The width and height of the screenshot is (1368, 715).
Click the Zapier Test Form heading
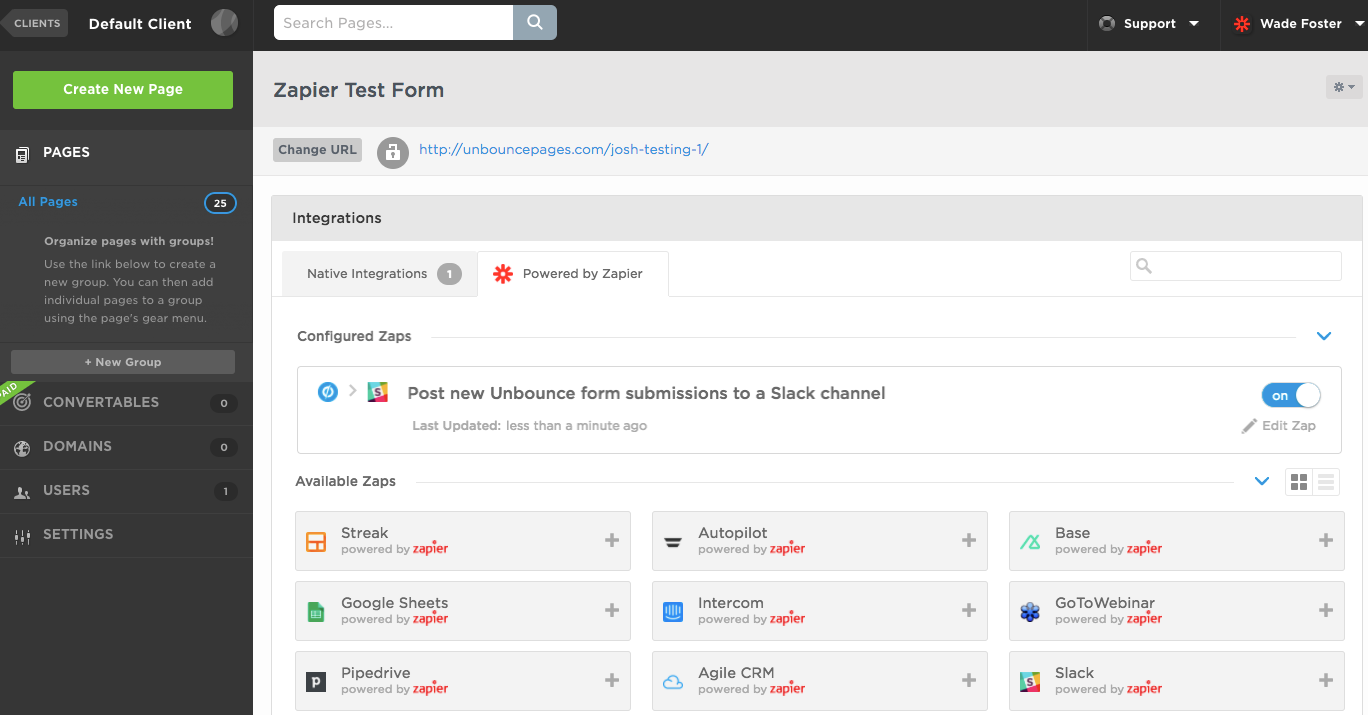359,90
